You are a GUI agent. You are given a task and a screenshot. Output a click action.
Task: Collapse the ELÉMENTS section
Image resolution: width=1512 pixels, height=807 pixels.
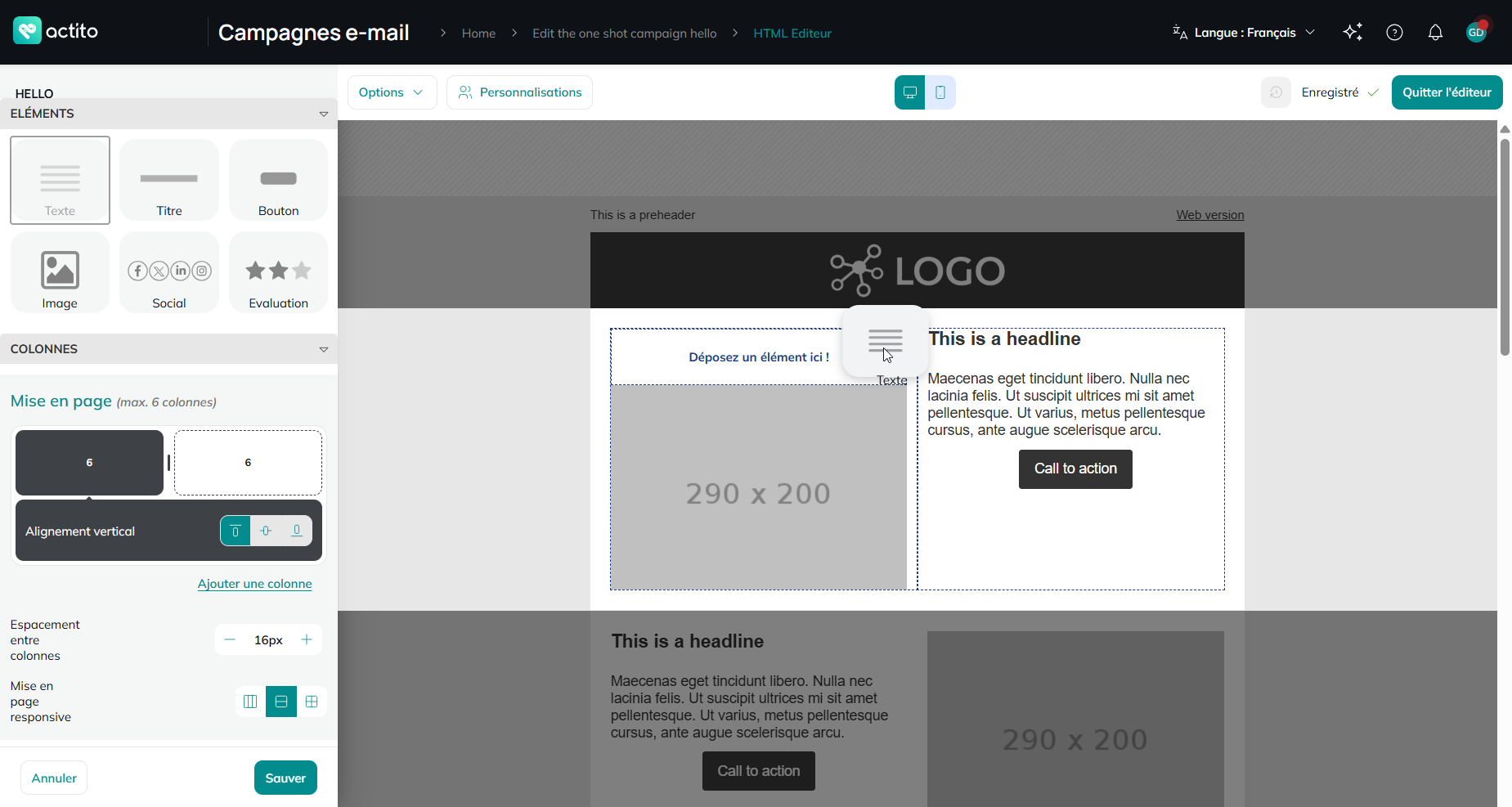324,114
